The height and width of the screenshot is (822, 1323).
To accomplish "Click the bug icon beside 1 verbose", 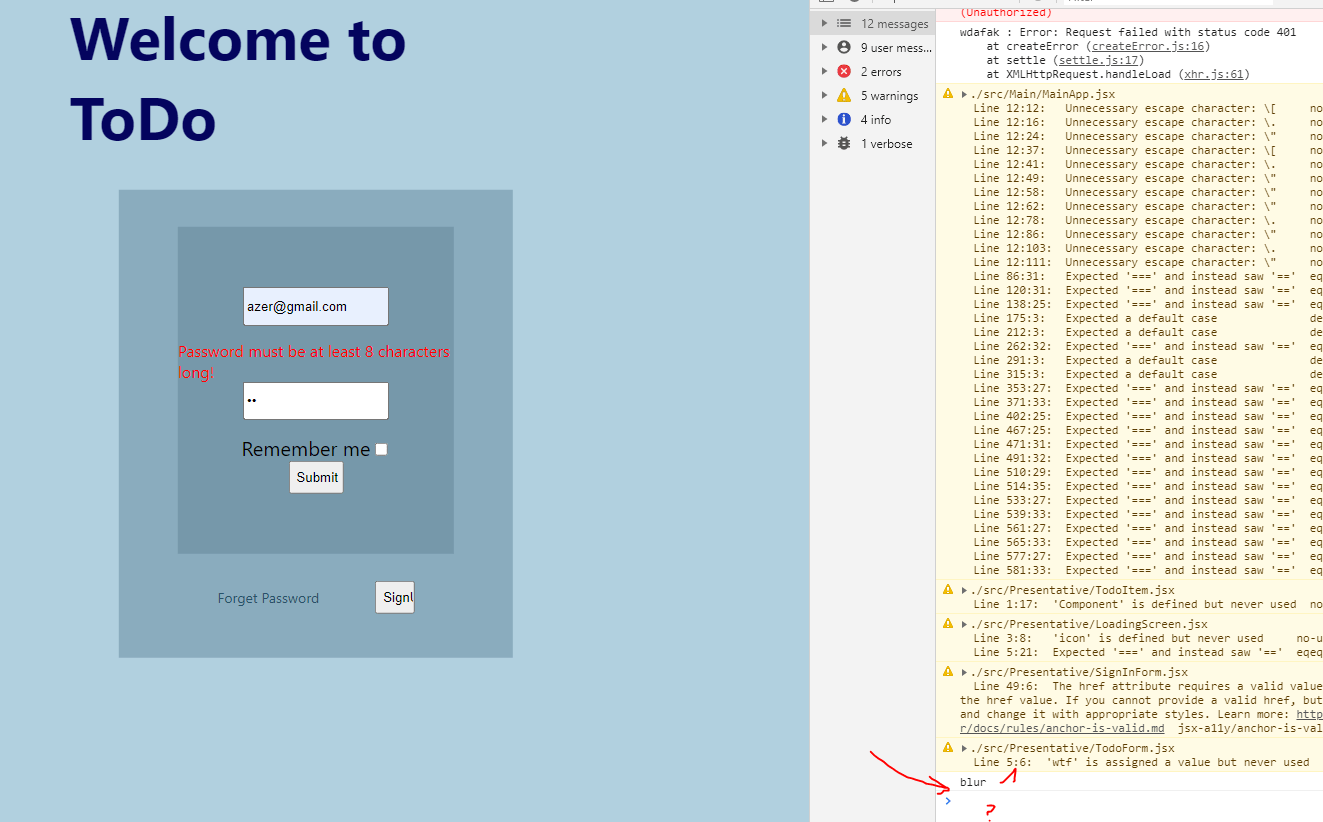I will tap(844, 143).
